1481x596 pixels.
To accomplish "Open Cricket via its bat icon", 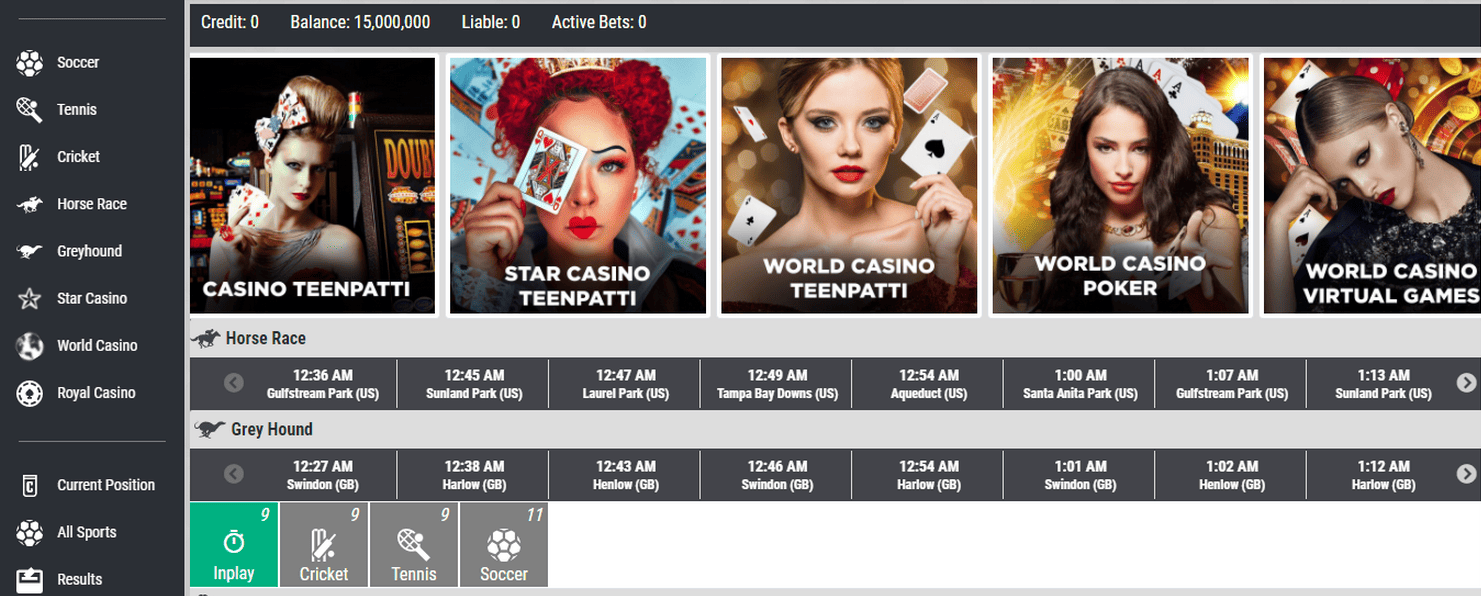I will [x=30, y=157].
